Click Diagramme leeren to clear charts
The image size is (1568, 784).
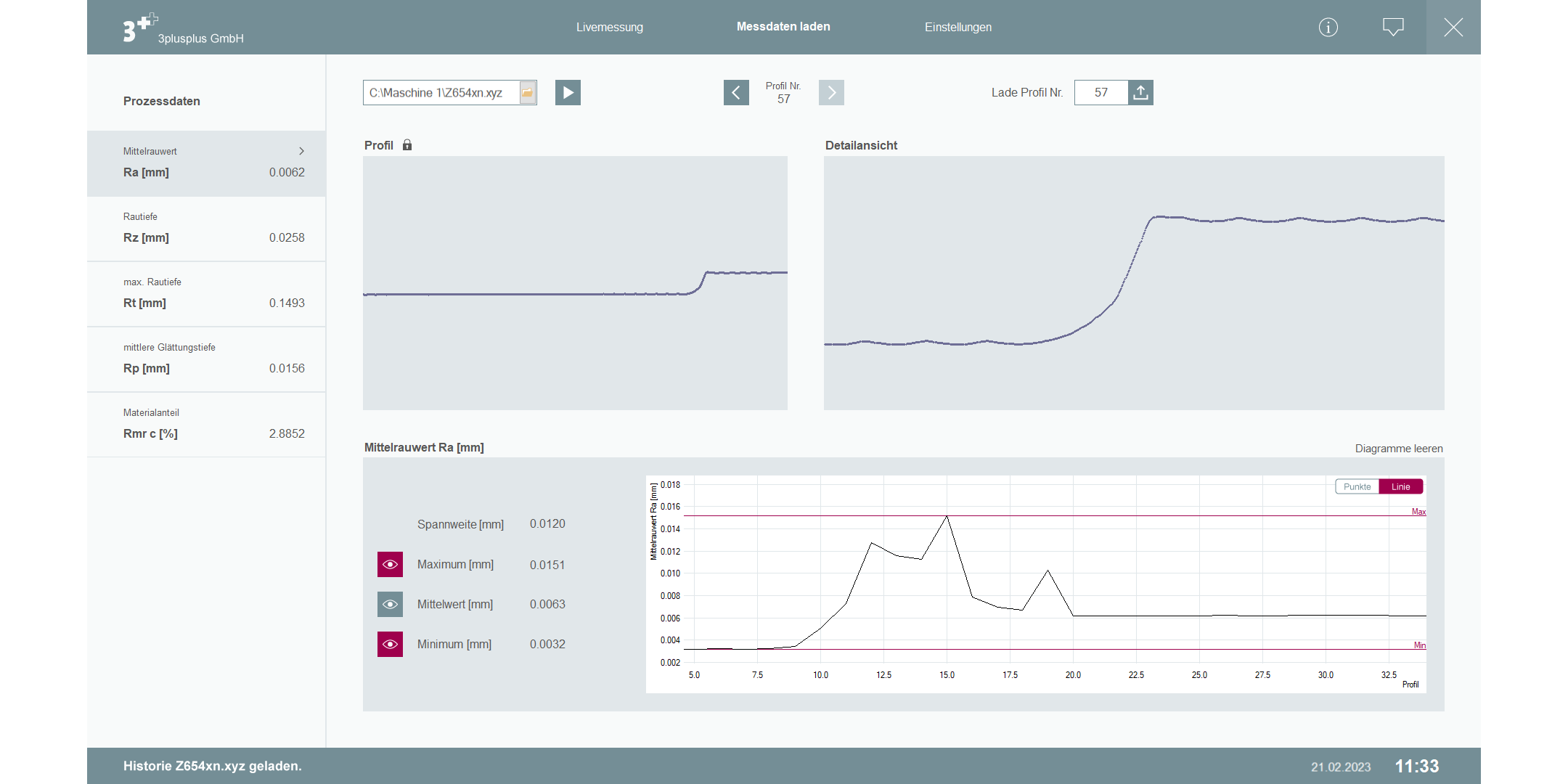[1399, 449]
